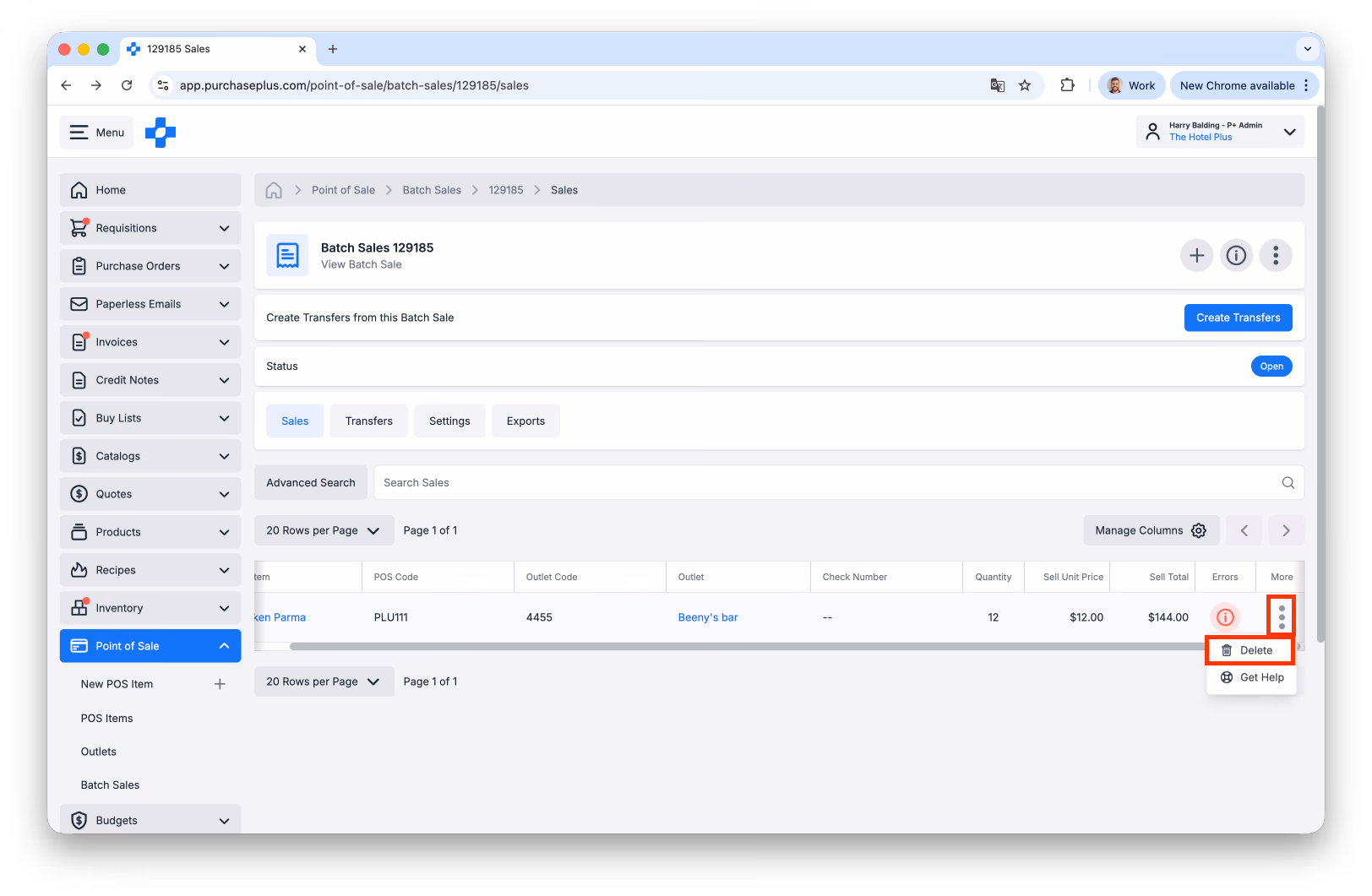Open POS Items in the sidebar
1372x896 pixels.
107,718
